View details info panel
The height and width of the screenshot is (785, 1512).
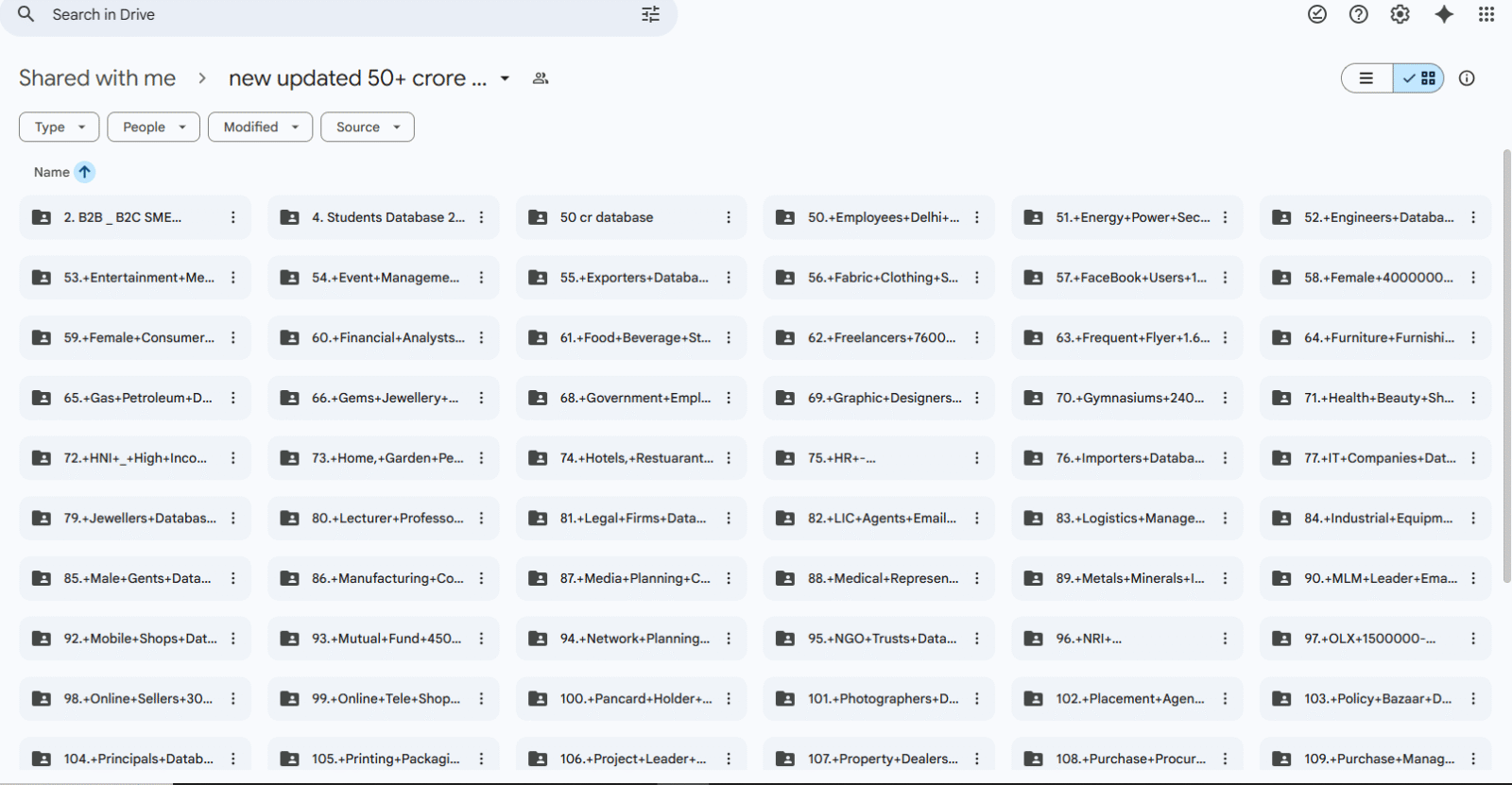coord(1466,78)
